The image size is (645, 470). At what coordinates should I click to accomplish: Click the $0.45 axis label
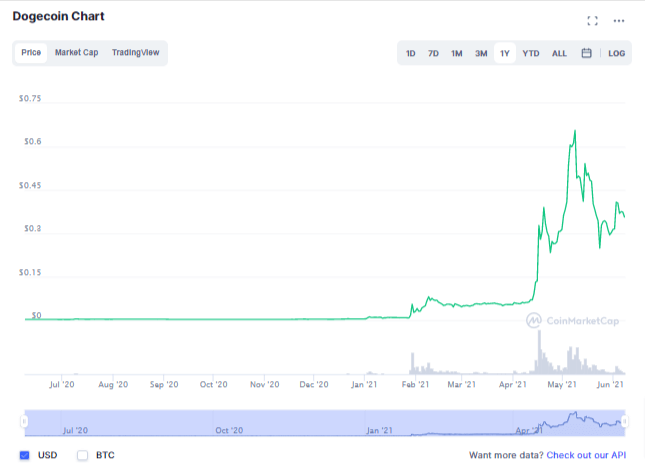click(30, 185)
